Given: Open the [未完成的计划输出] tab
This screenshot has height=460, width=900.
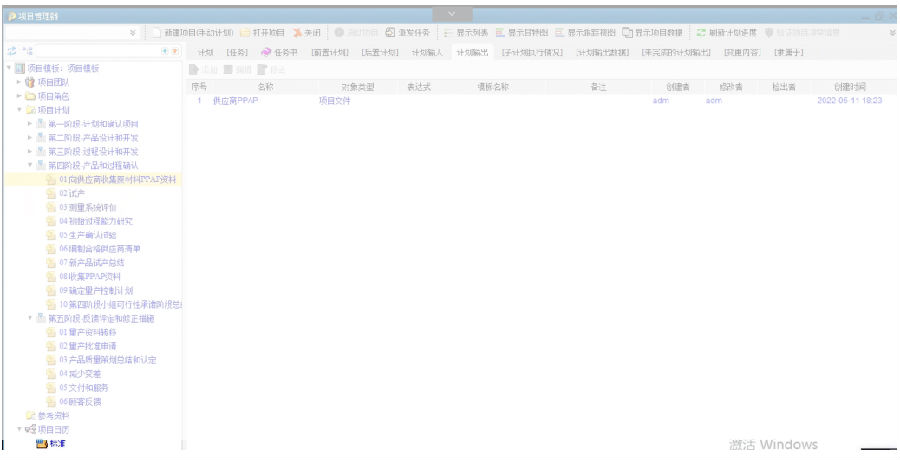Looking at the screenshot, I should 676,53.
